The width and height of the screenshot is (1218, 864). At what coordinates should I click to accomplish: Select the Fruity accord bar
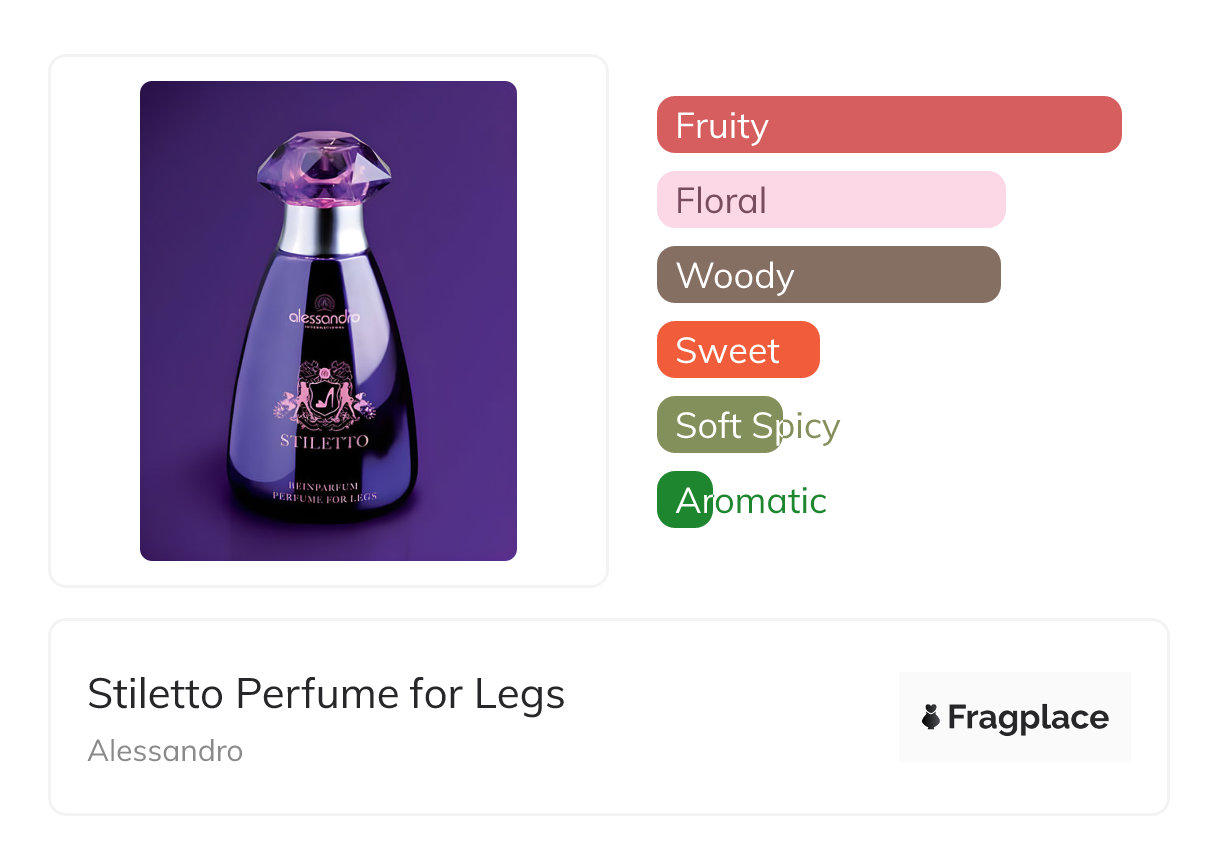(x=889, y=125)
